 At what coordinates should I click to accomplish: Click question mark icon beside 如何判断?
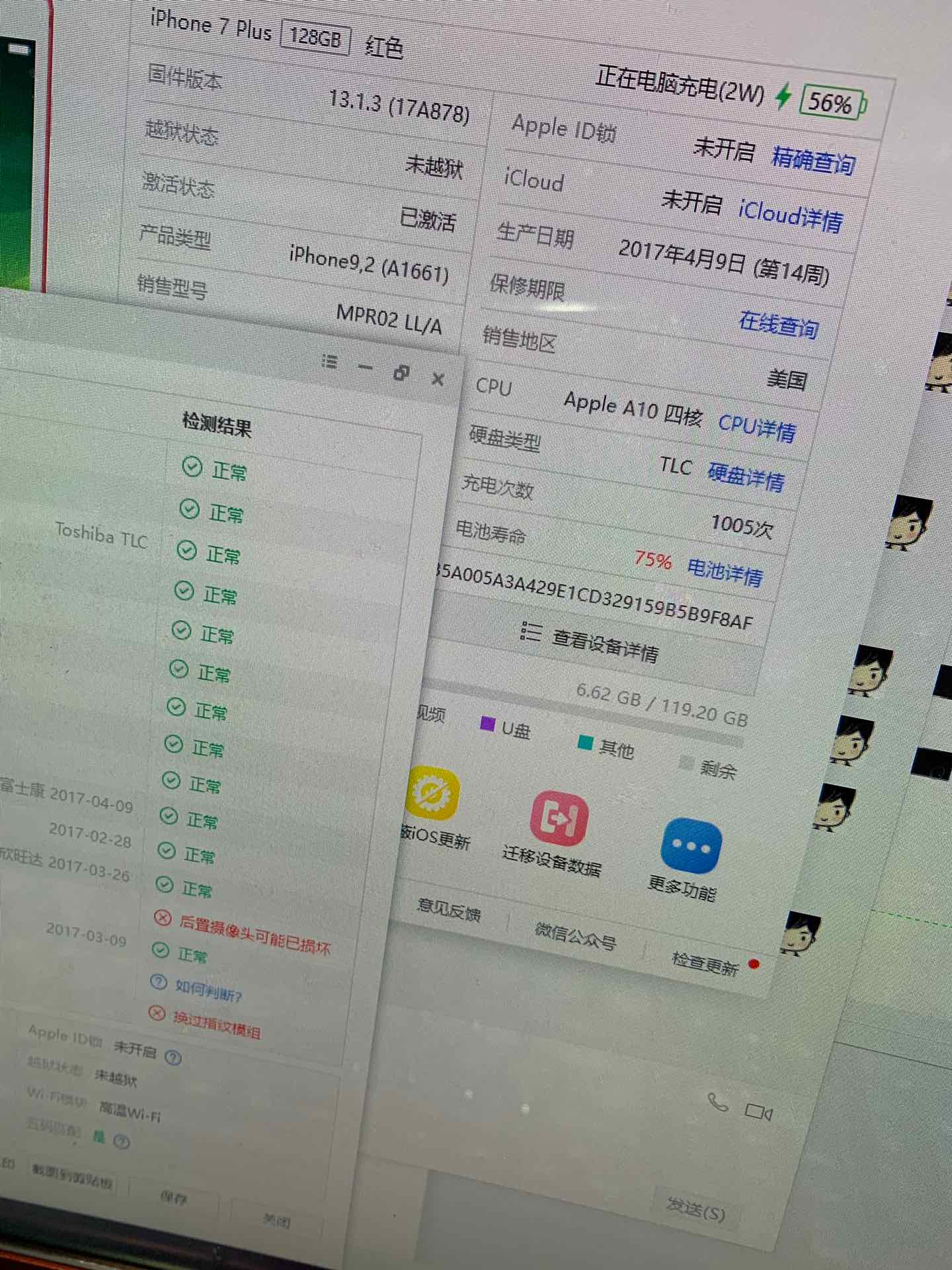159,982
